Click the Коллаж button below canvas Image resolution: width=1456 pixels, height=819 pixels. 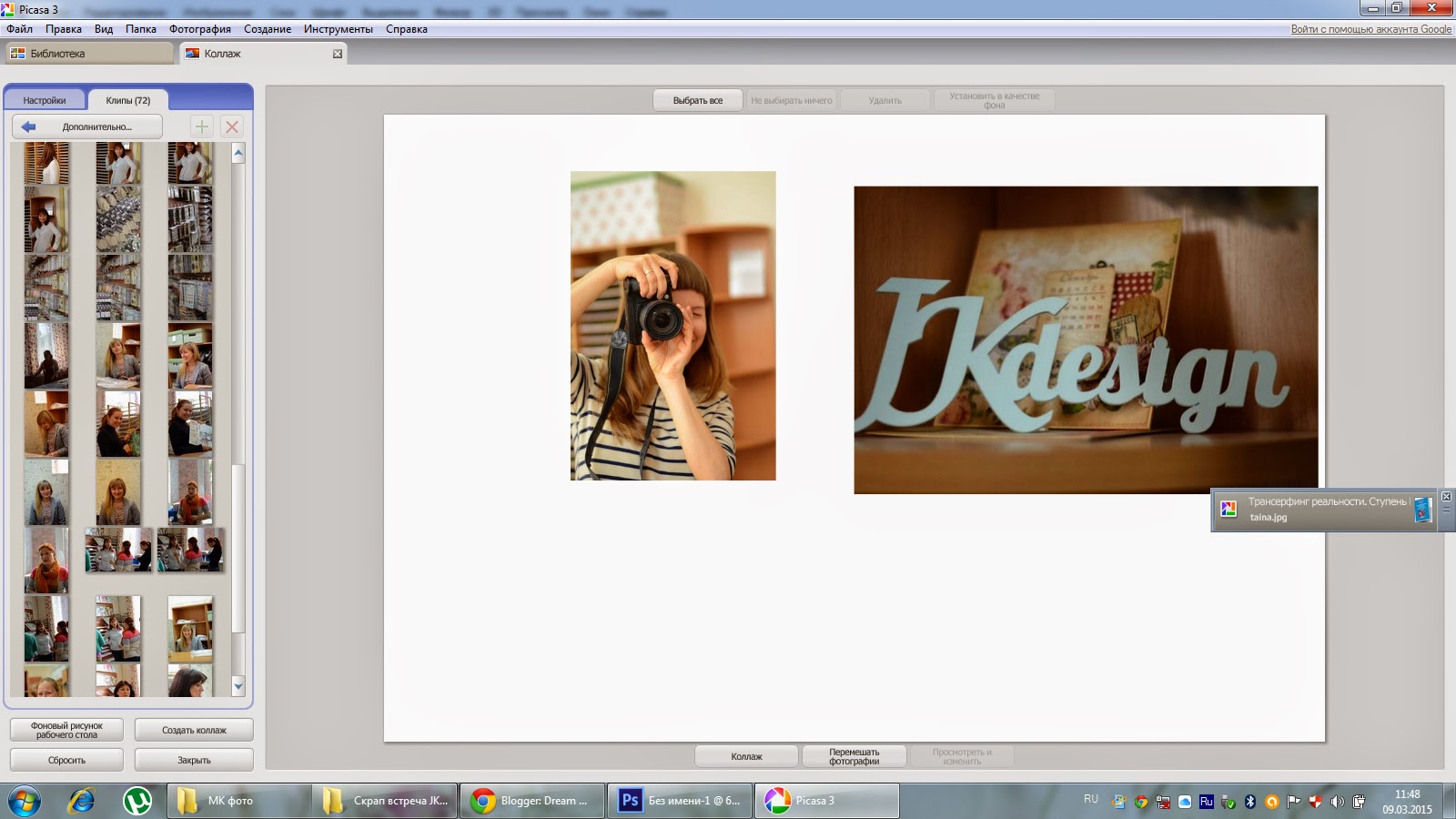[747, 756]
